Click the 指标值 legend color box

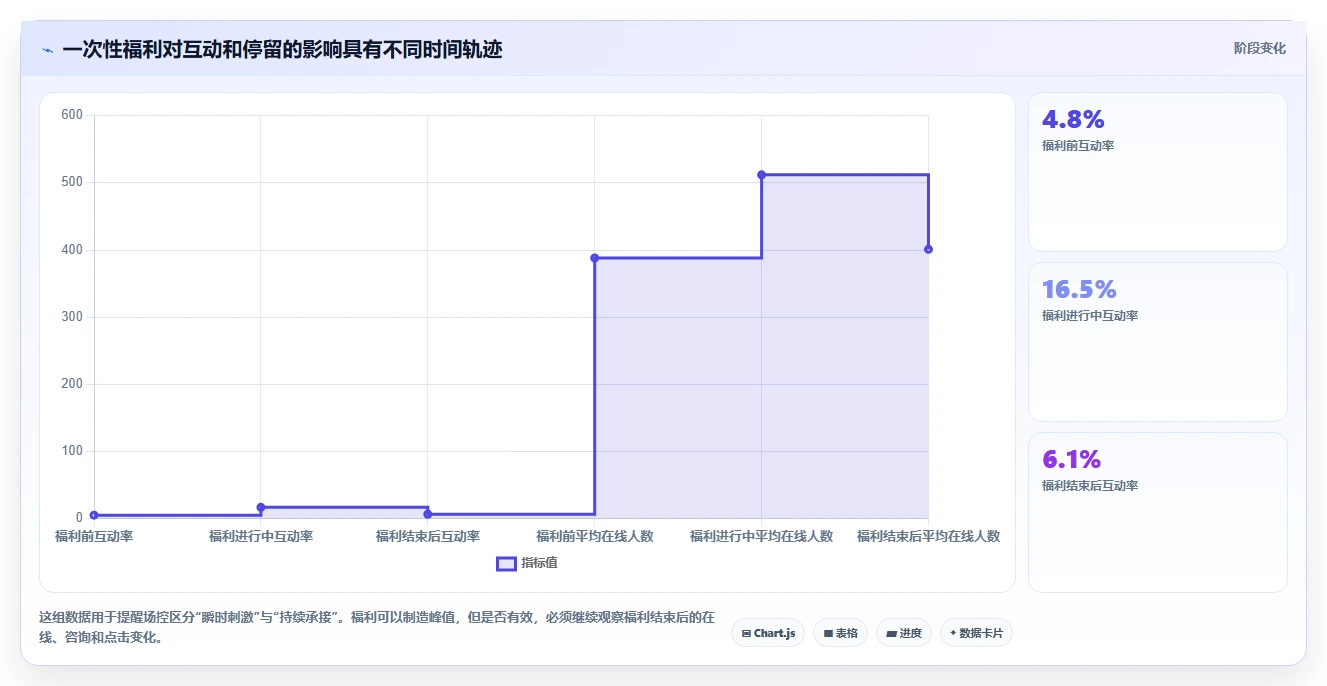[x=506, y=563]
